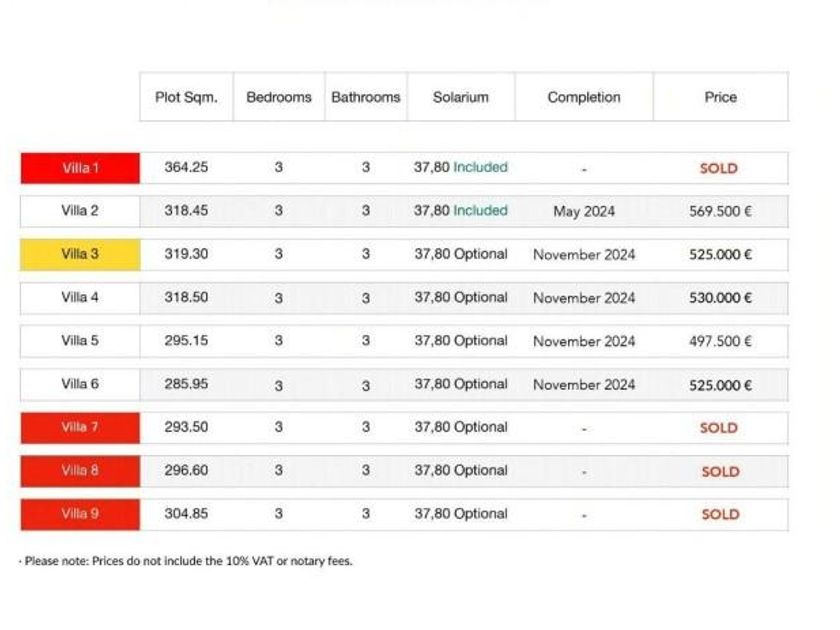Click the May 2024 completion date
This screenshot has width=840, height=630.
(x=584, y=211)
